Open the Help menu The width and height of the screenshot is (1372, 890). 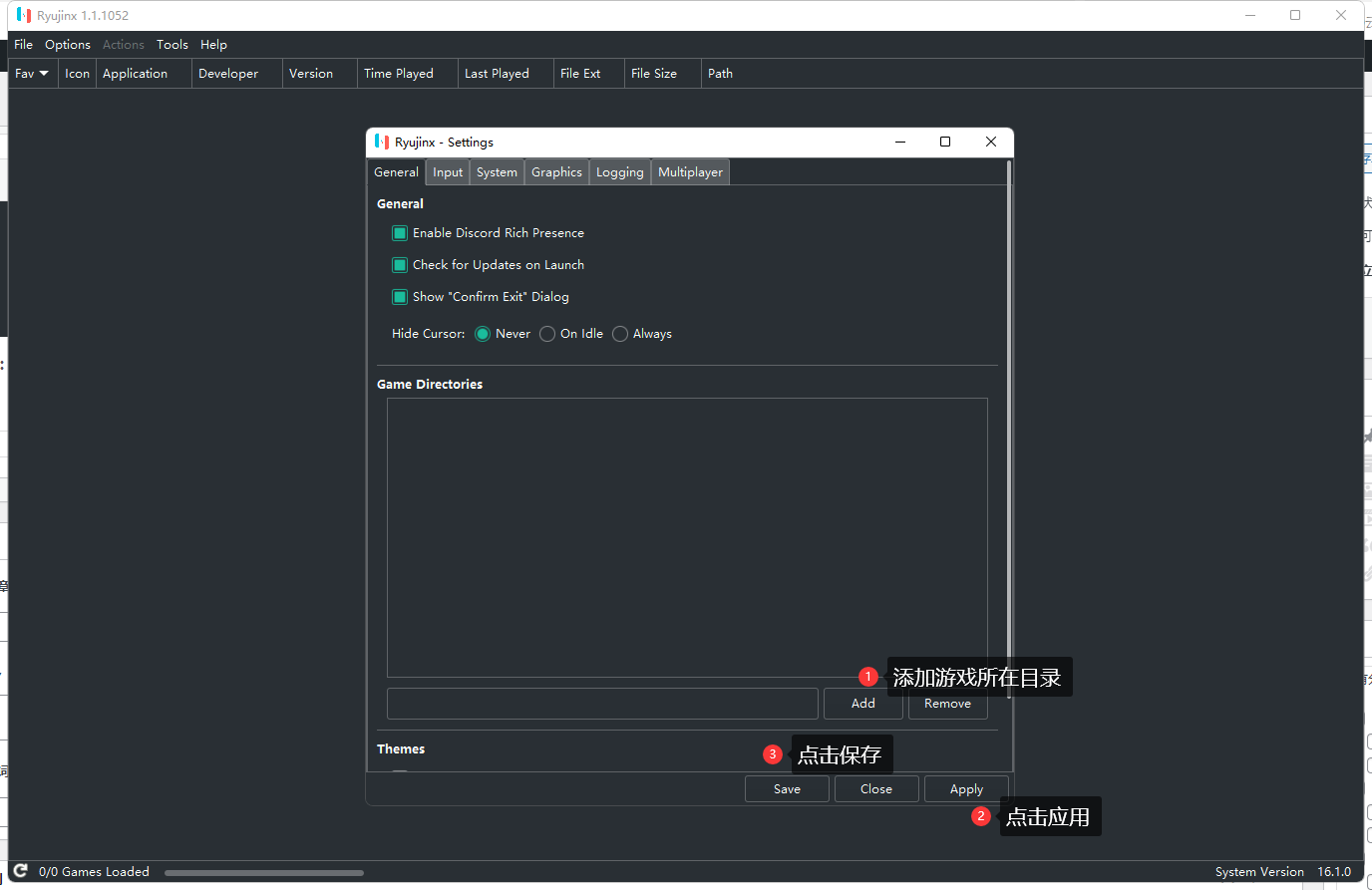pos(213,45)
